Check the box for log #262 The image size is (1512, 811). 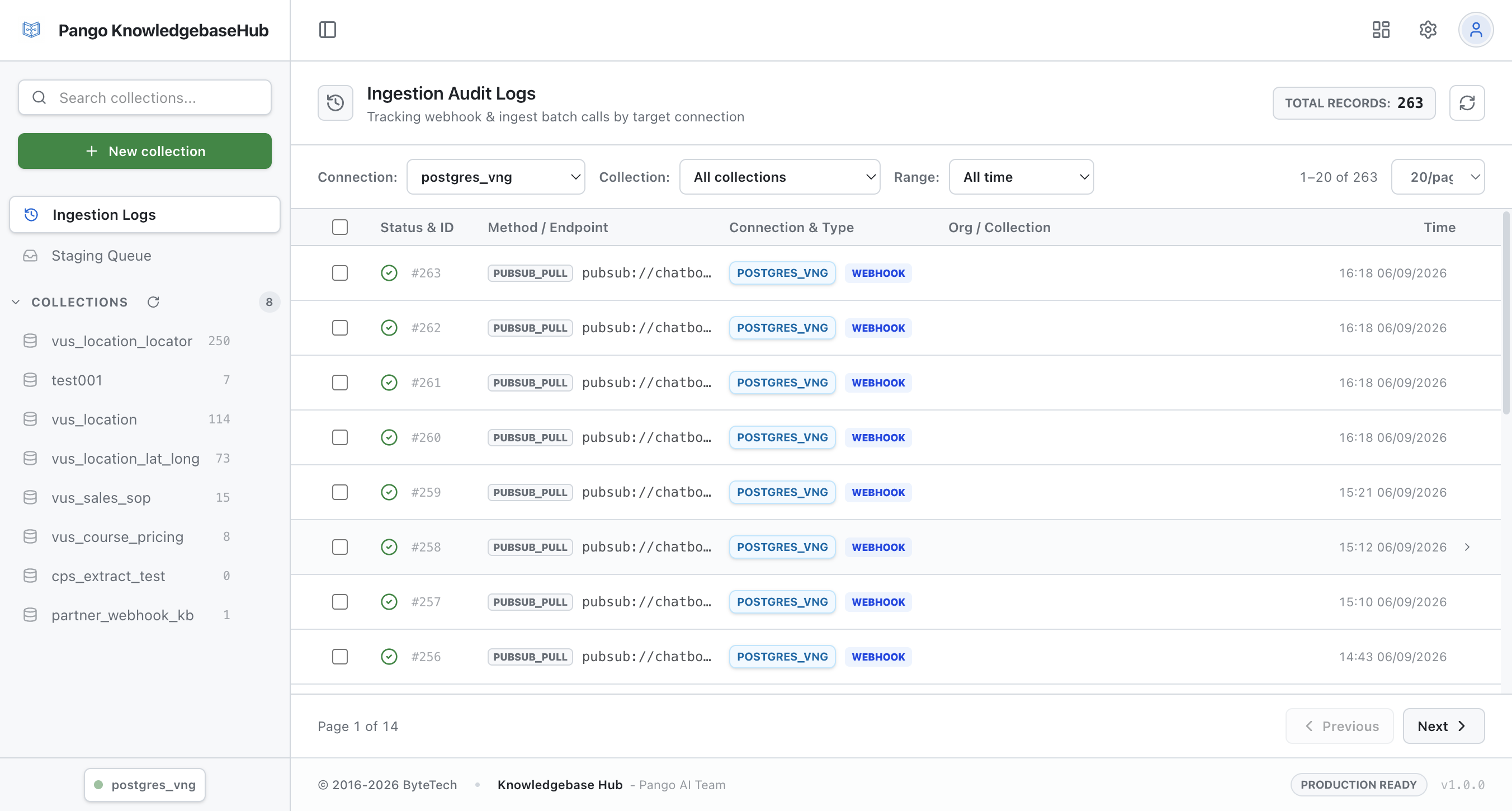click(340, 328)
